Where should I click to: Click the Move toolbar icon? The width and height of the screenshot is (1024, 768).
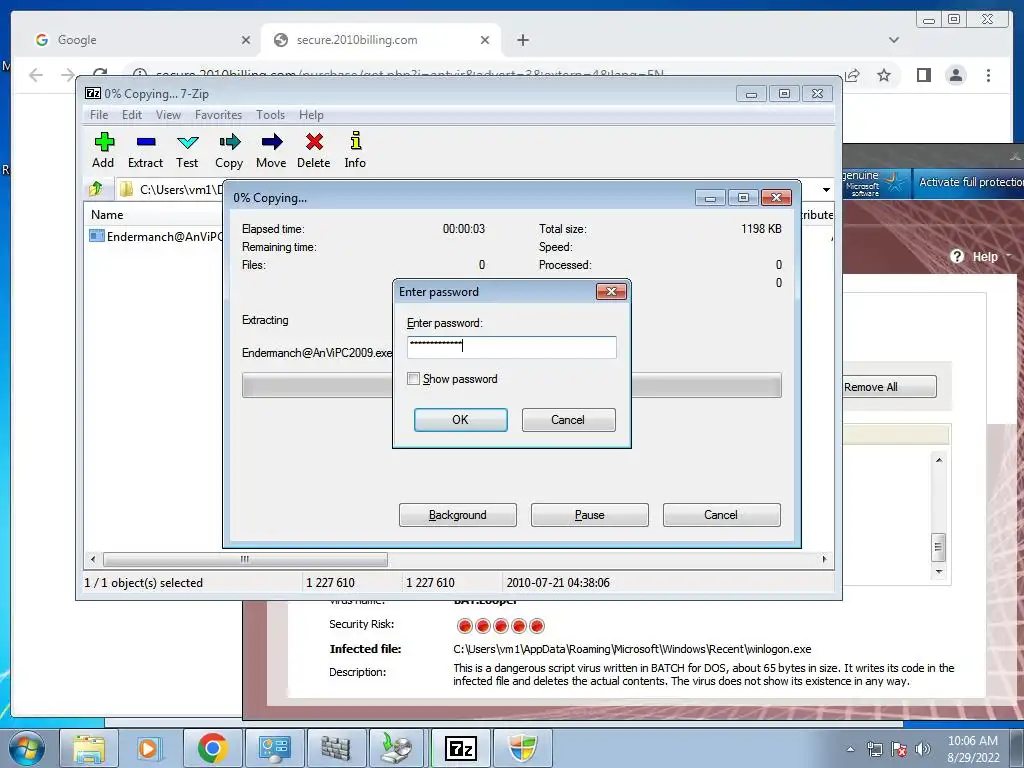tap(271, 150)
